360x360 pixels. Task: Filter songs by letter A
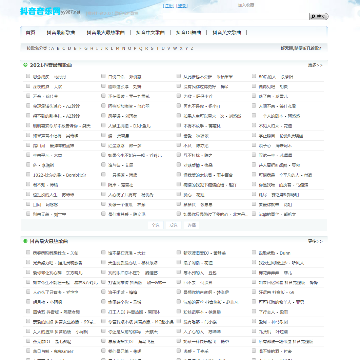point(53,48)
